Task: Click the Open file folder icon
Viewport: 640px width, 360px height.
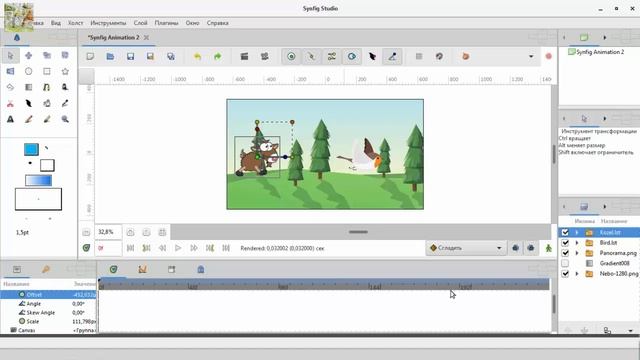Action: tap(110, 56)
